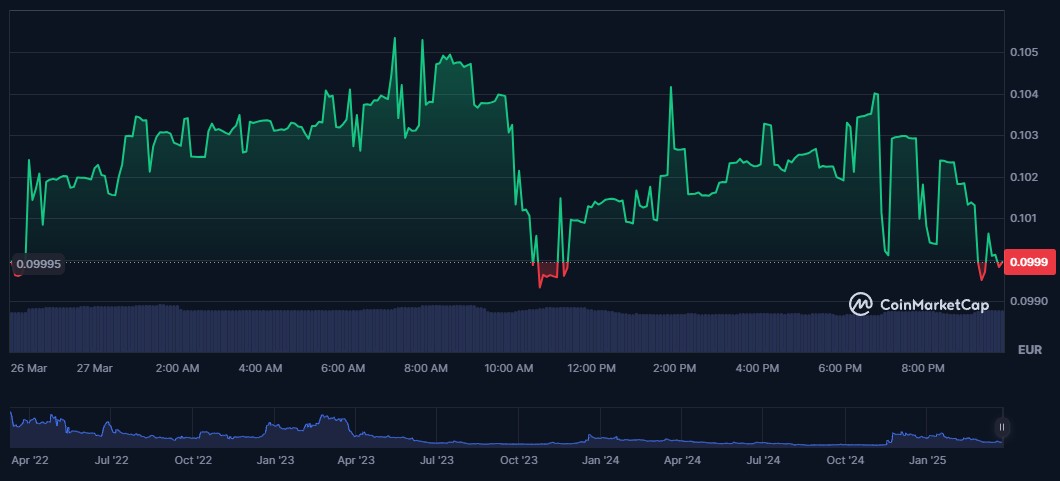Click the volume bars above 4:00 PM
The height and width of the screenshot is (481, 1060).
pos(757,332)
